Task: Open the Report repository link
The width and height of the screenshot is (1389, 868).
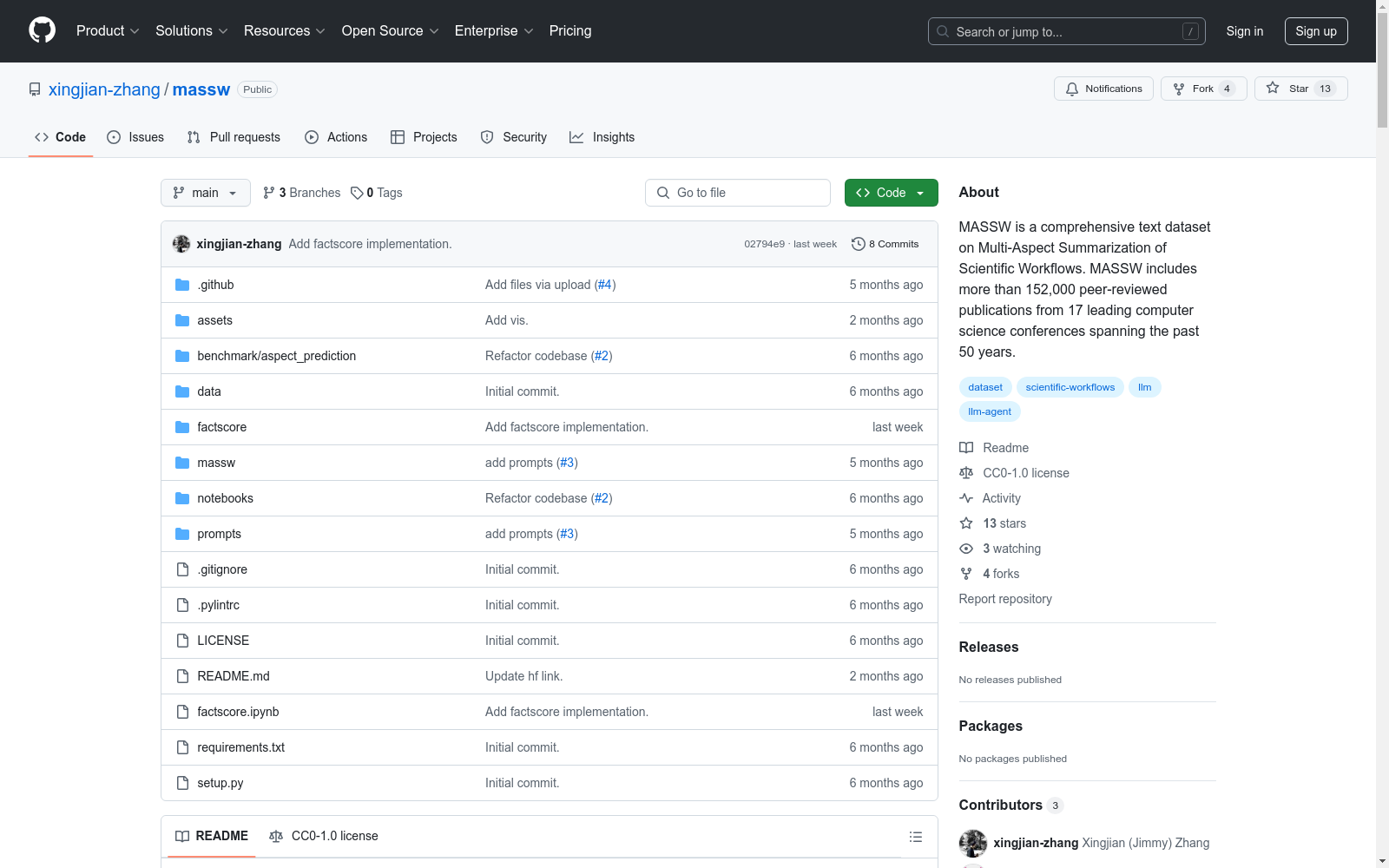Action: click(x=1005, y=599)
